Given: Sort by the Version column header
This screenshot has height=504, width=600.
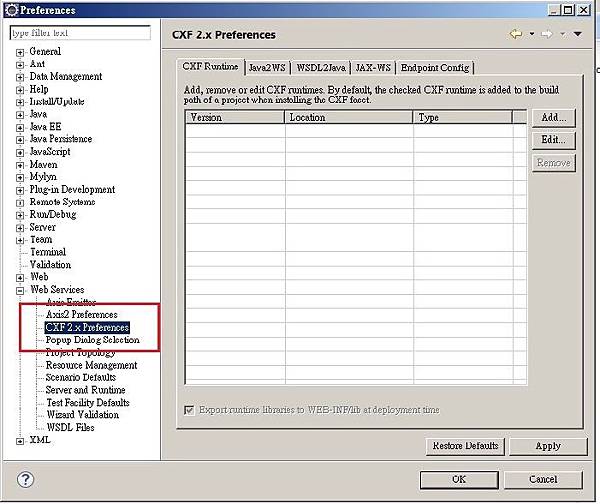Looking at the screenshot, I should [235, 117].
